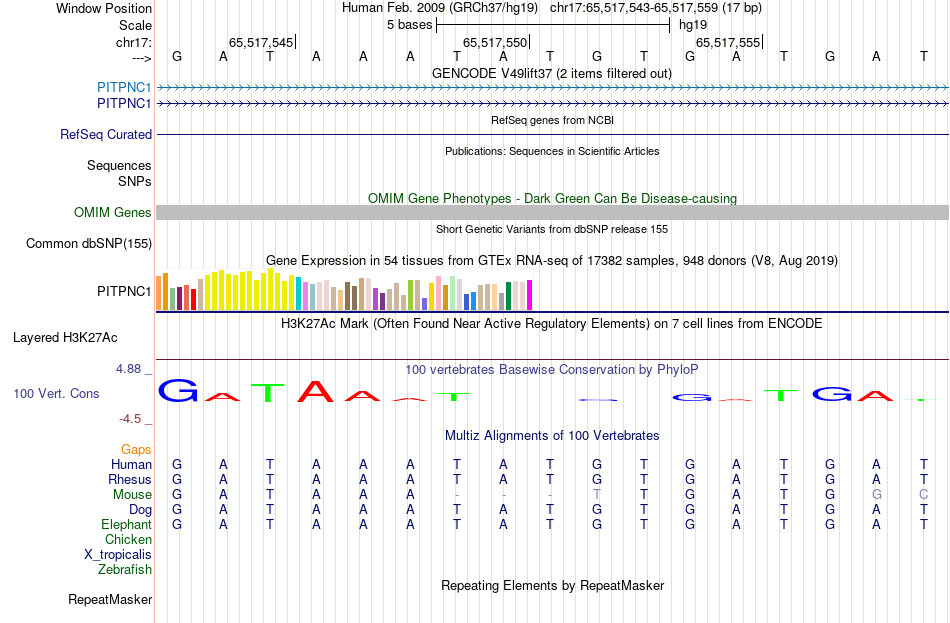Click the light-blue PITPNC1 transcript label

click(x=124, y=87)
